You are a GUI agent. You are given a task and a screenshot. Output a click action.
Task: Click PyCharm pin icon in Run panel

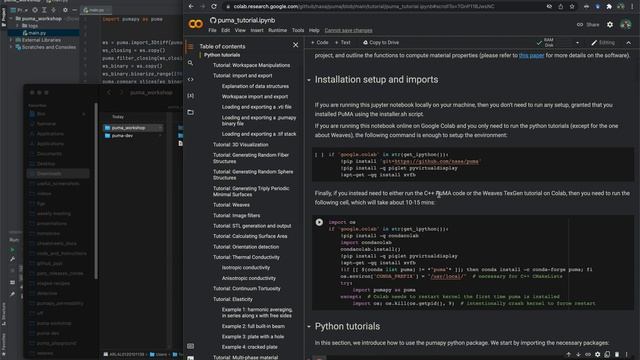12,294
